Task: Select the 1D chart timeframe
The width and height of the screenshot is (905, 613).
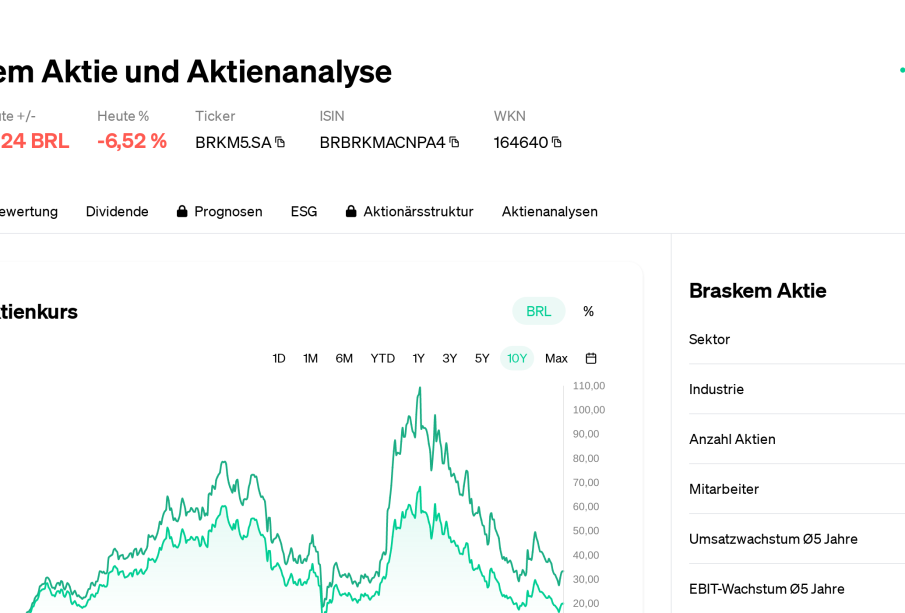Action: tap(279, 358)
